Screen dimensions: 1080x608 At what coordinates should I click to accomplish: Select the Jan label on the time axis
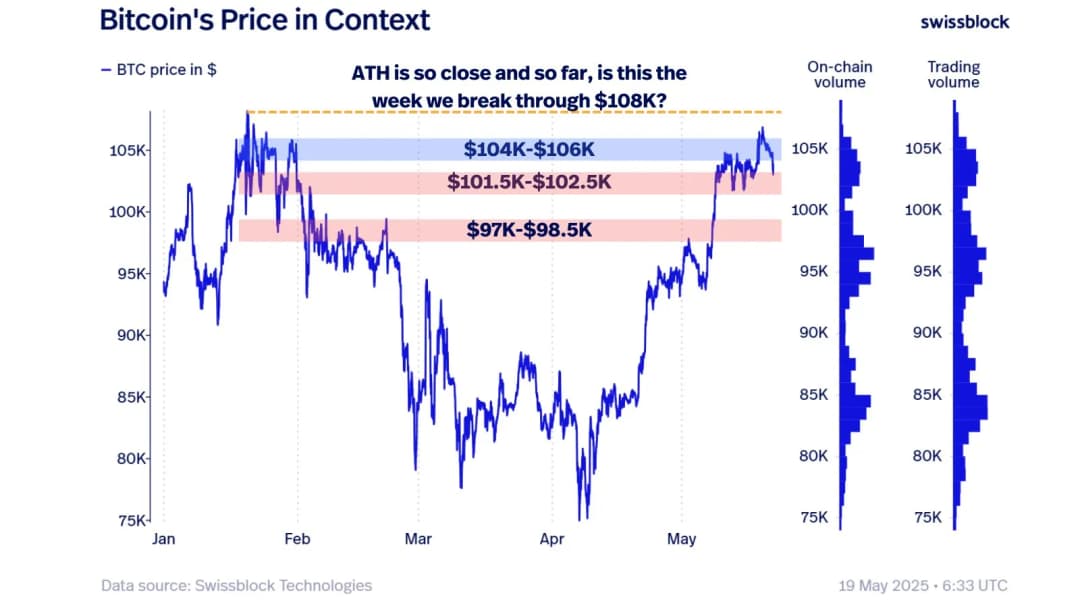(x=163, y=539)
